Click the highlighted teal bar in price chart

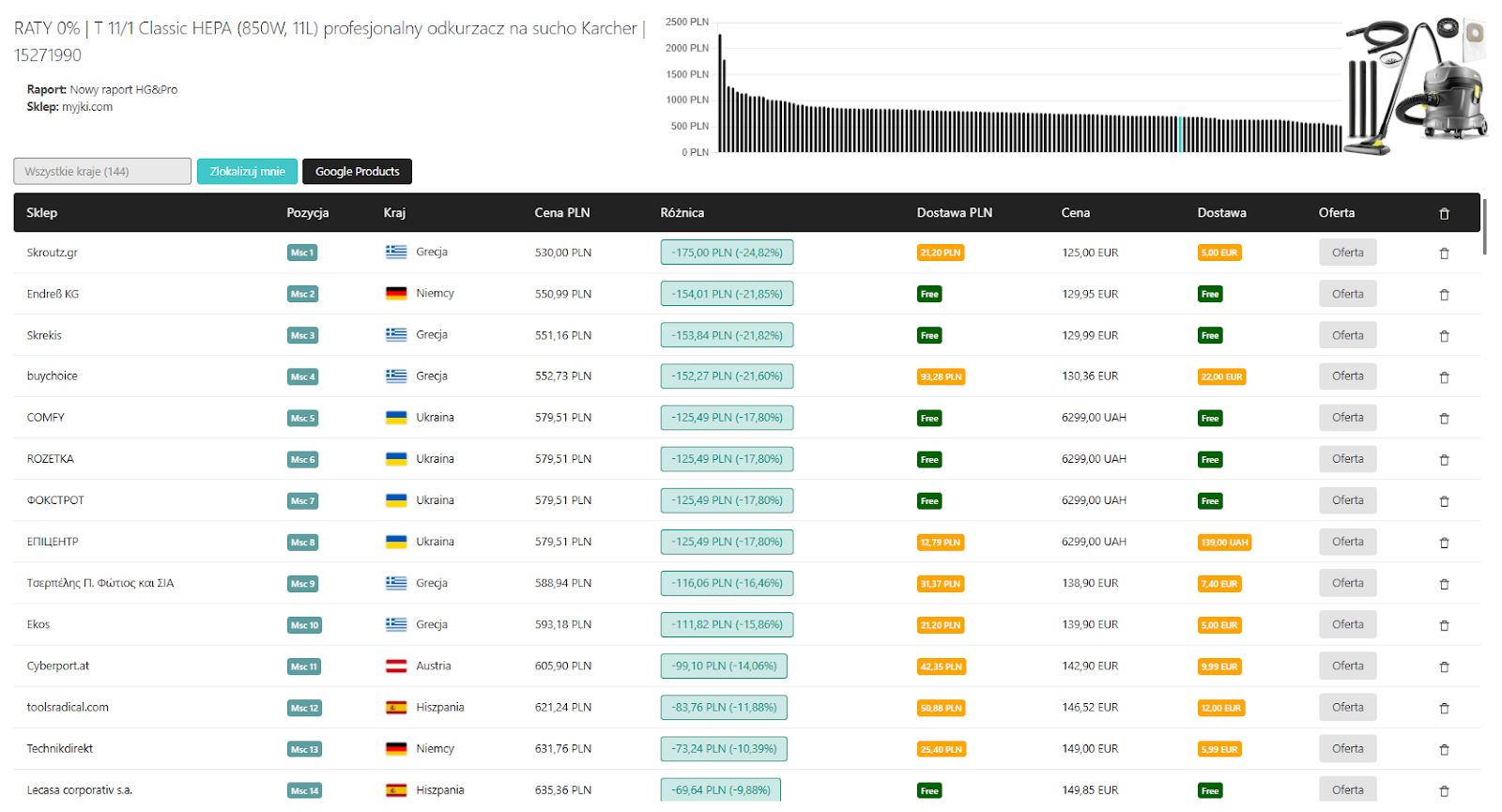[x=1181, y=134]
